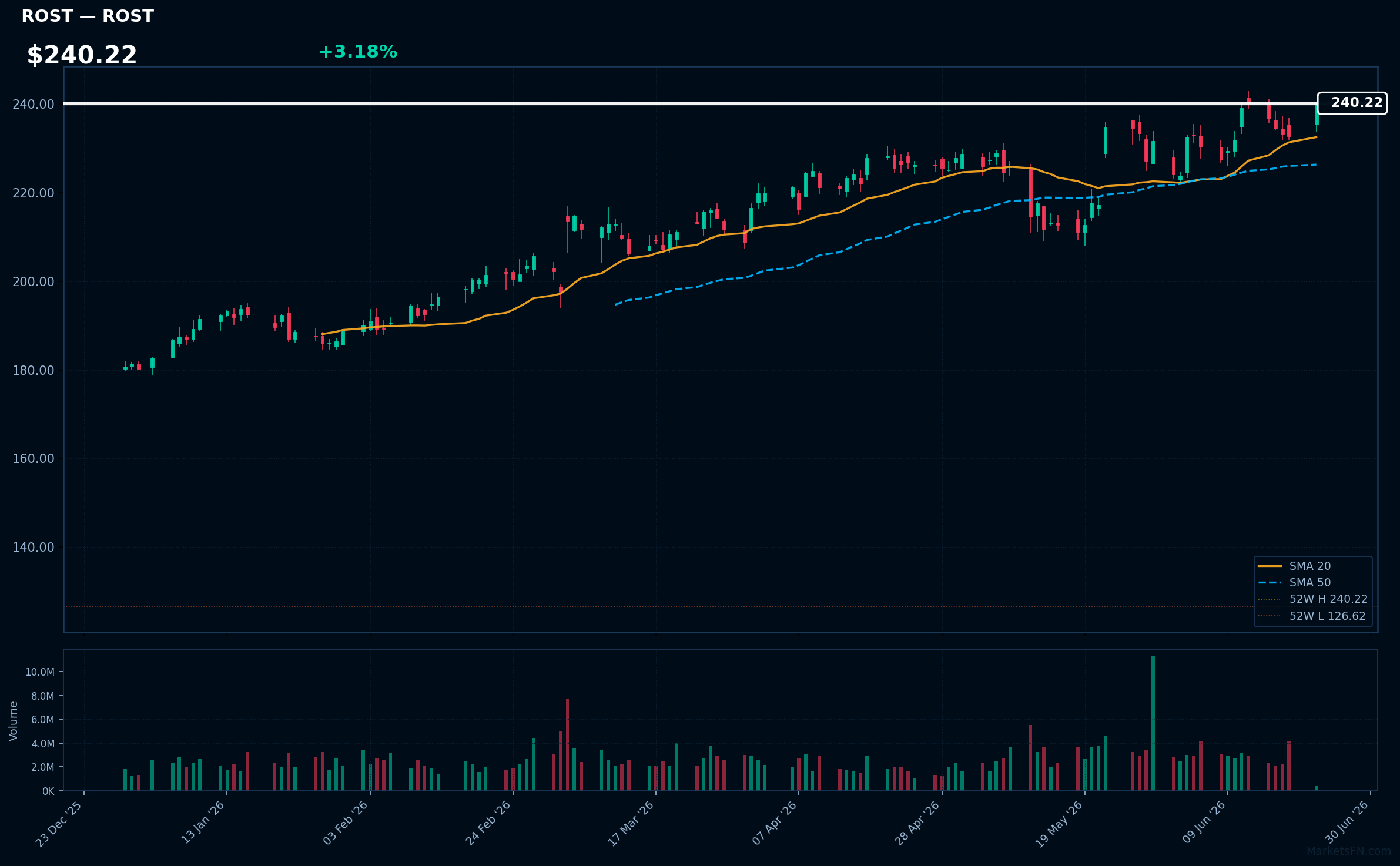Click the 8.0M volume axis label
The height and width of the screenshot is (866, 1400).
(42, 696)
